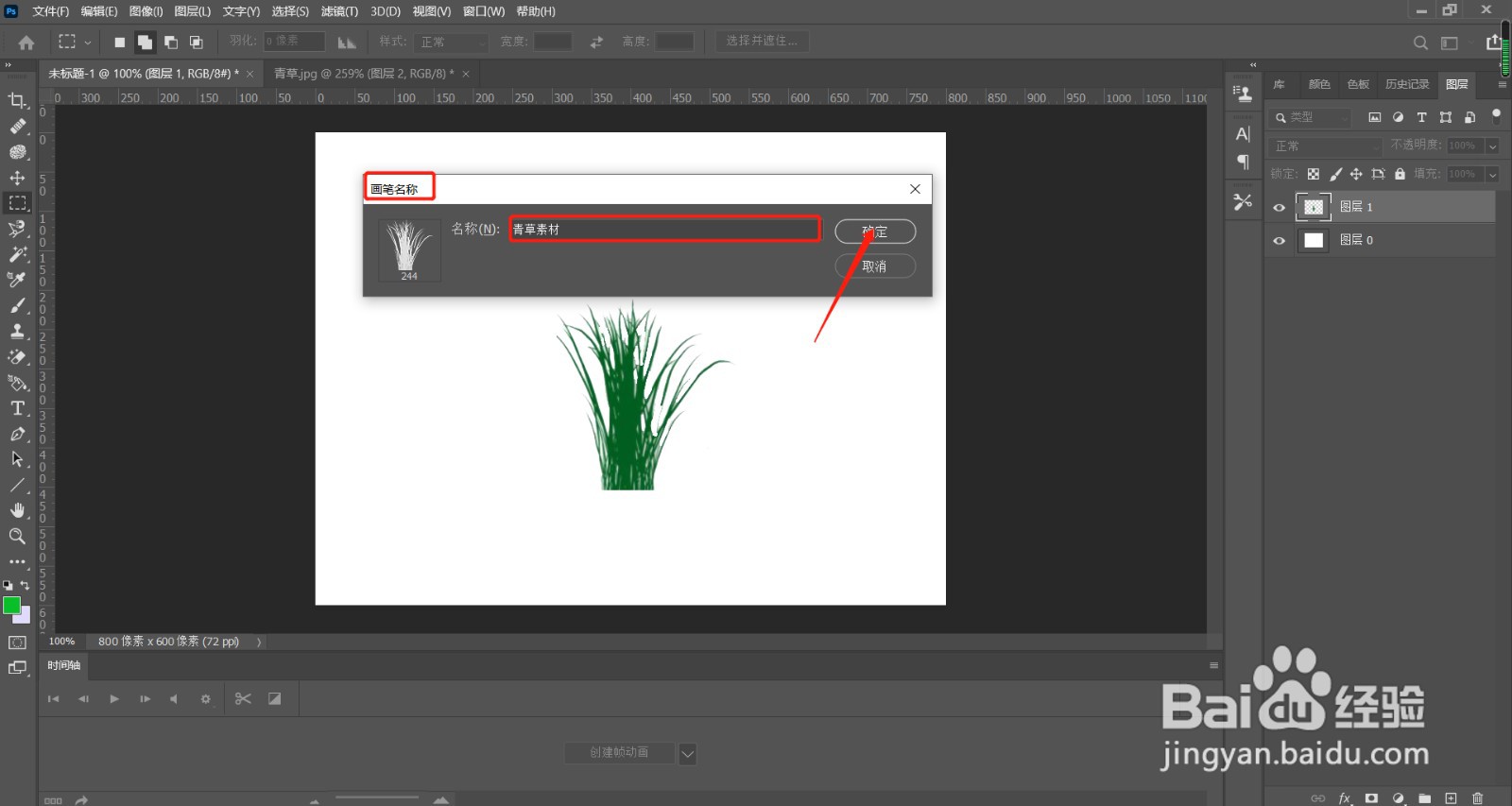The height and width of the screenshot is (806, 1512).
Task: Open Layers panel flyout menu
Action: (x=1502, y=84)
